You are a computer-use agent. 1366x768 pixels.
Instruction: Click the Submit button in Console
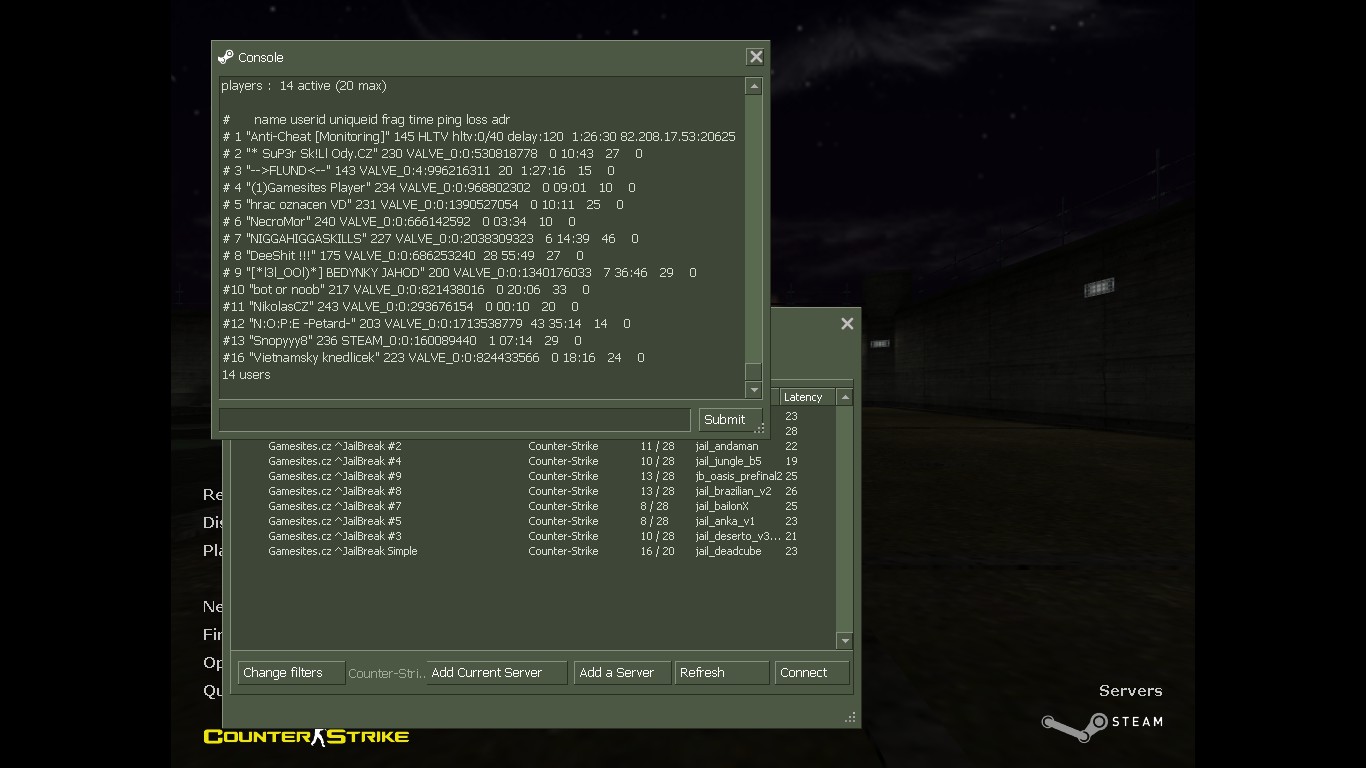click(x=730, y=420)
